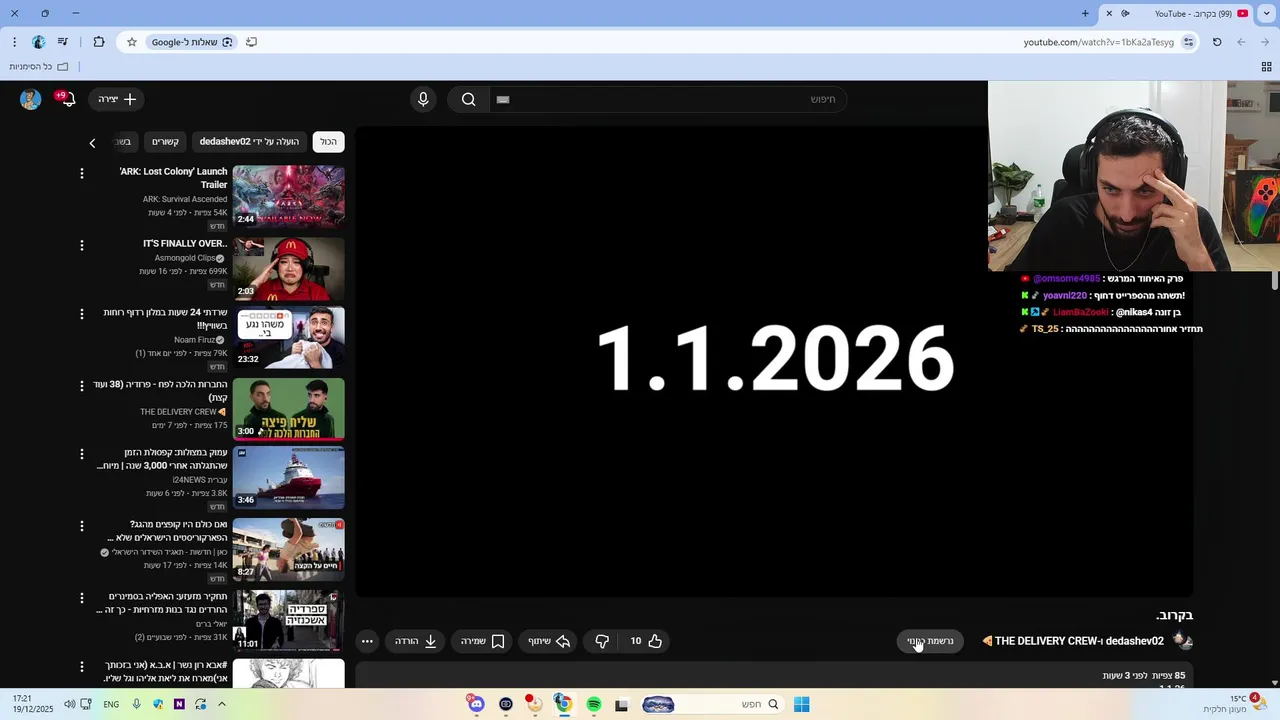Click the taskbar volume icon
The image size is (1280, 720).
tap(69, 704)
